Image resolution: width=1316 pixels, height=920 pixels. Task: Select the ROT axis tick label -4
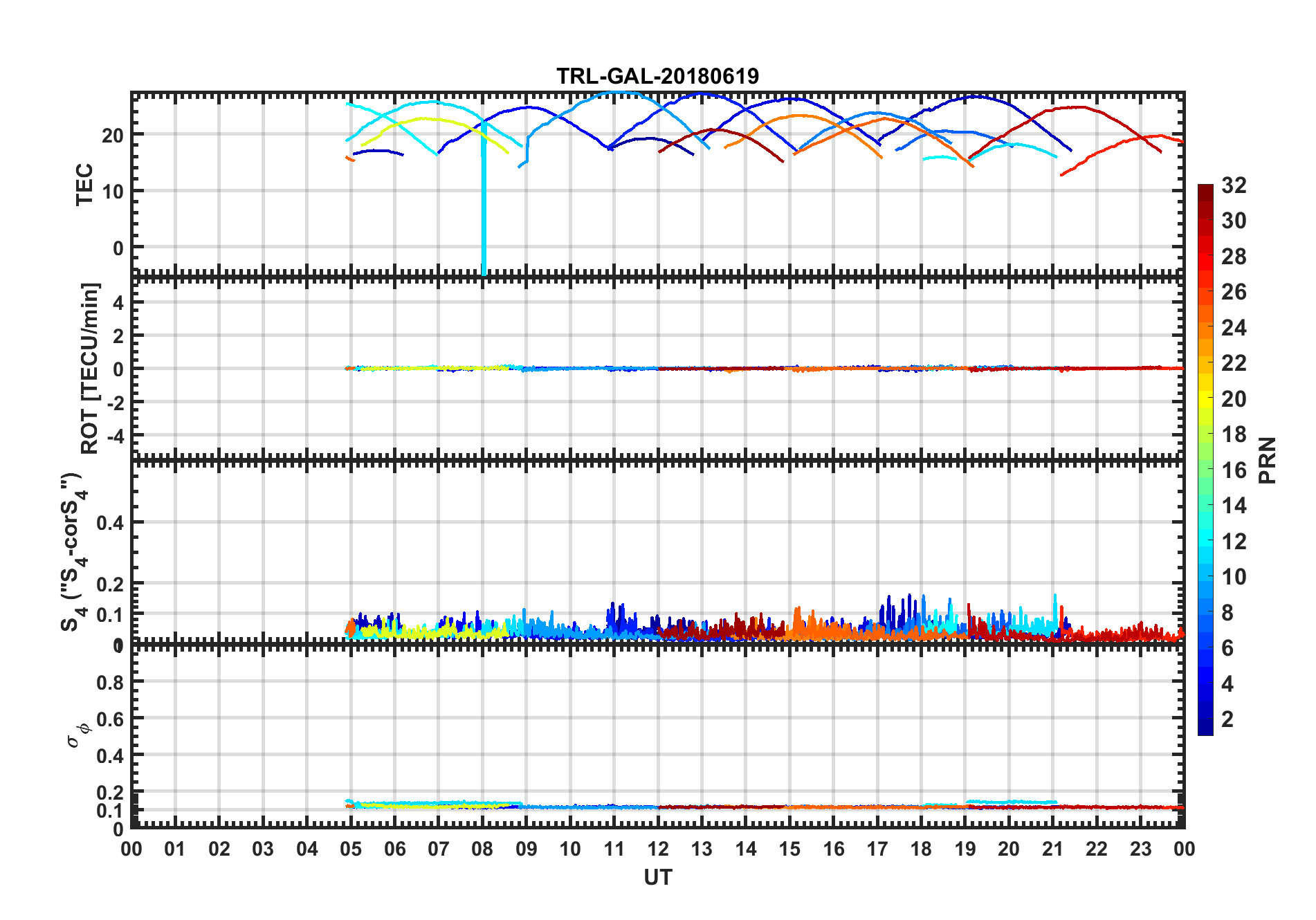click(115, 436)
